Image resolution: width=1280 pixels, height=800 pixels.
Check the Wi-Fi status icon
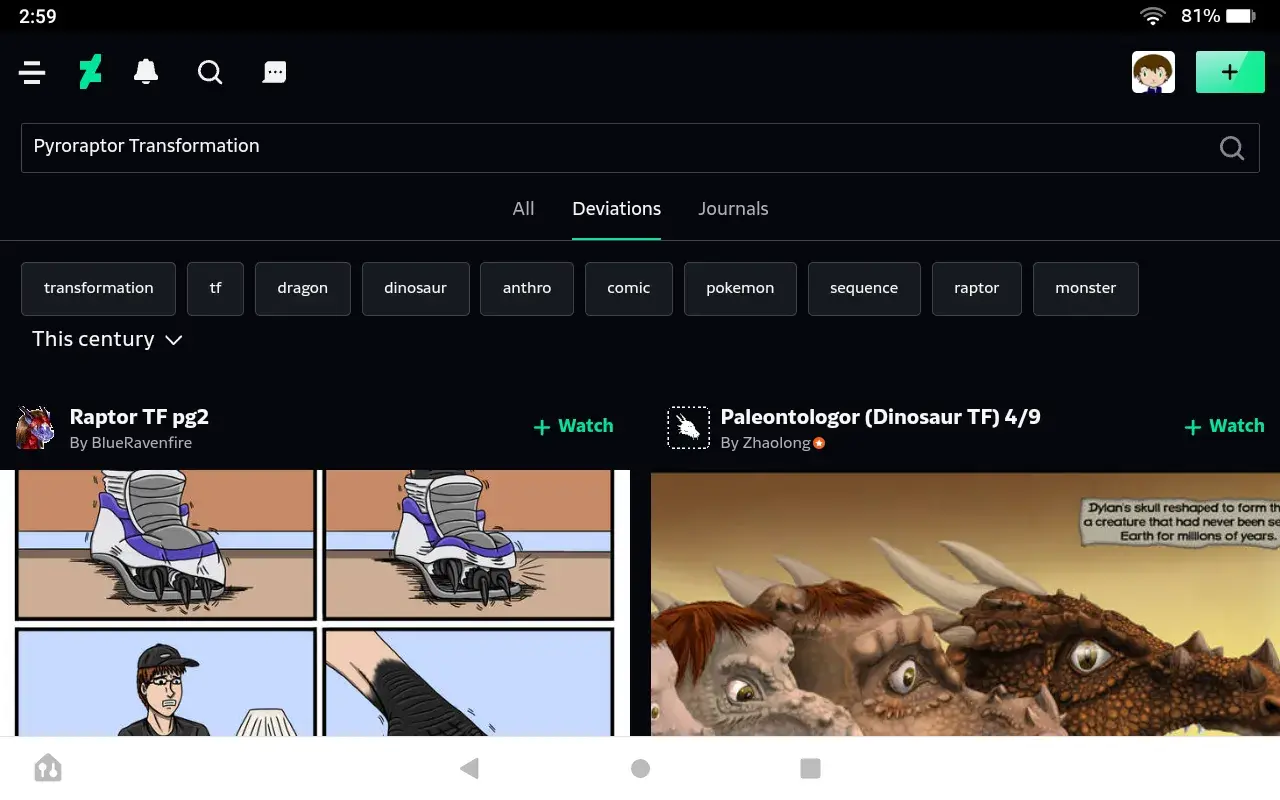tap(1153, 16)
